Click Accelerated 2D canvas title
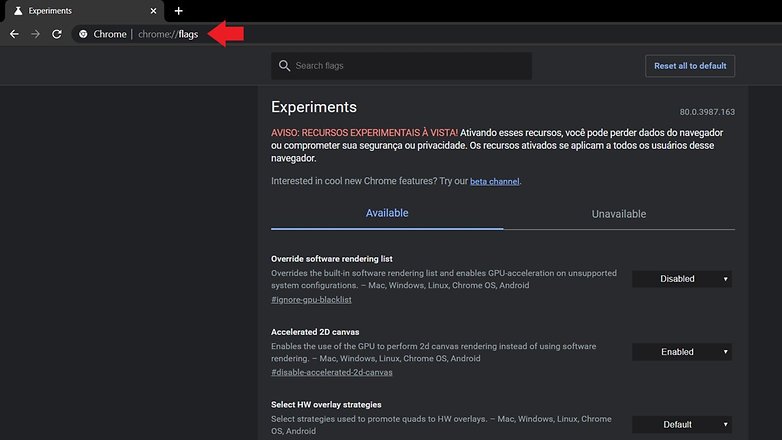Screen dimensions: 782x440 (x=315, y=332)
